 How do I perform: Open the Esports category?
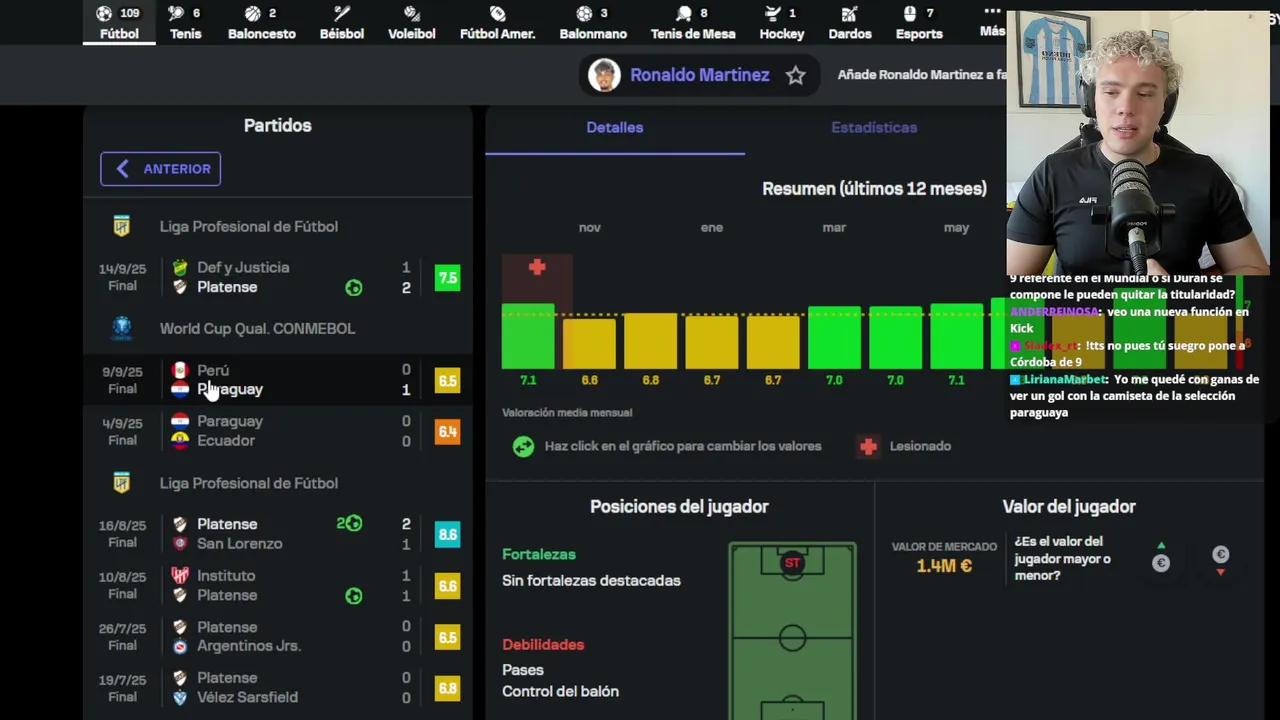[919, 23]
